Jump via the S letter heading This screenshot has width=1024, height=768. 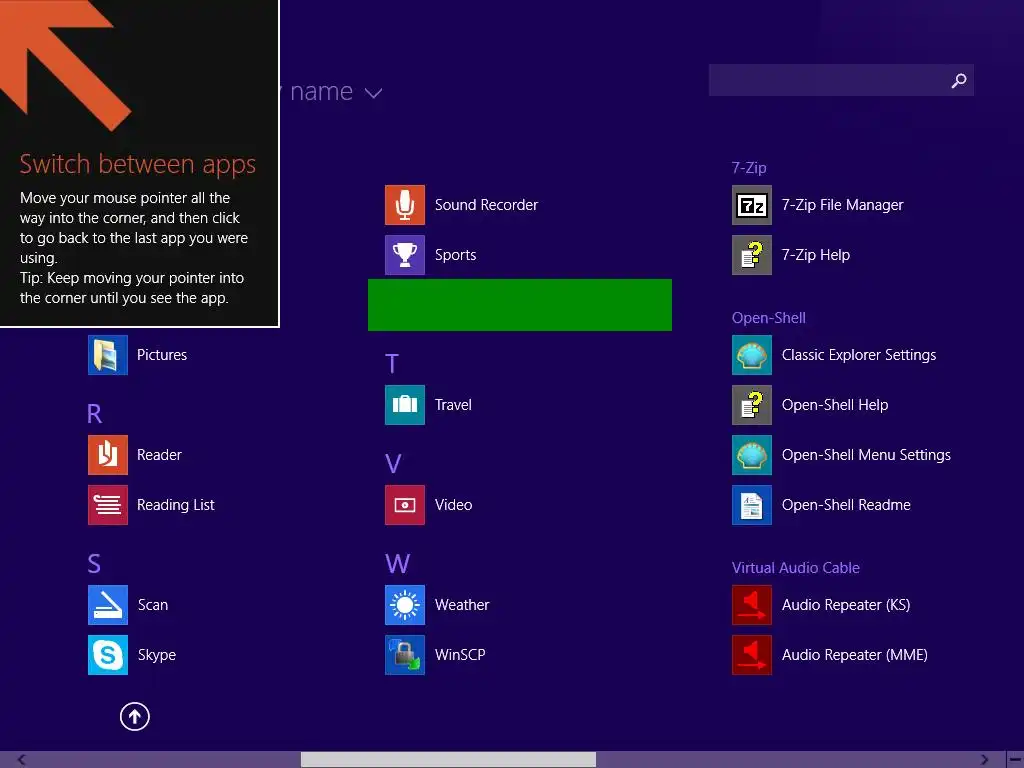[94, 564]
